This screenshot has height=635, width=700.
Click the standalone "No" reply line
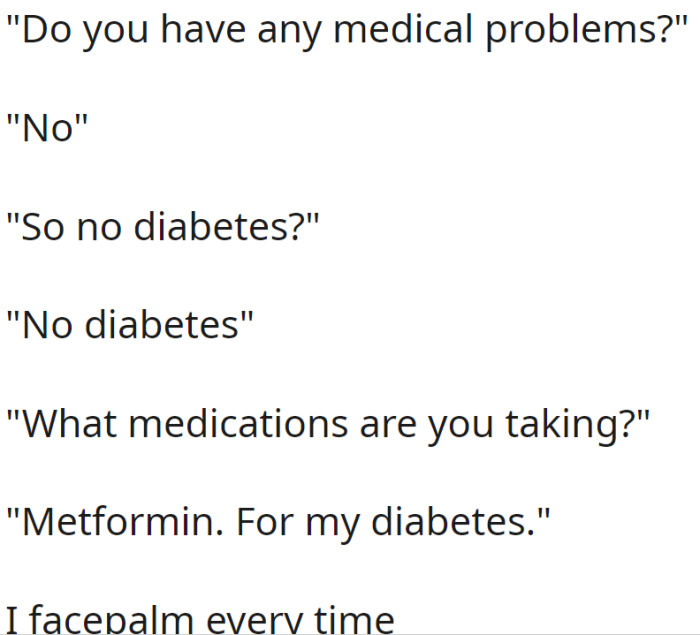tap(47, 127)
